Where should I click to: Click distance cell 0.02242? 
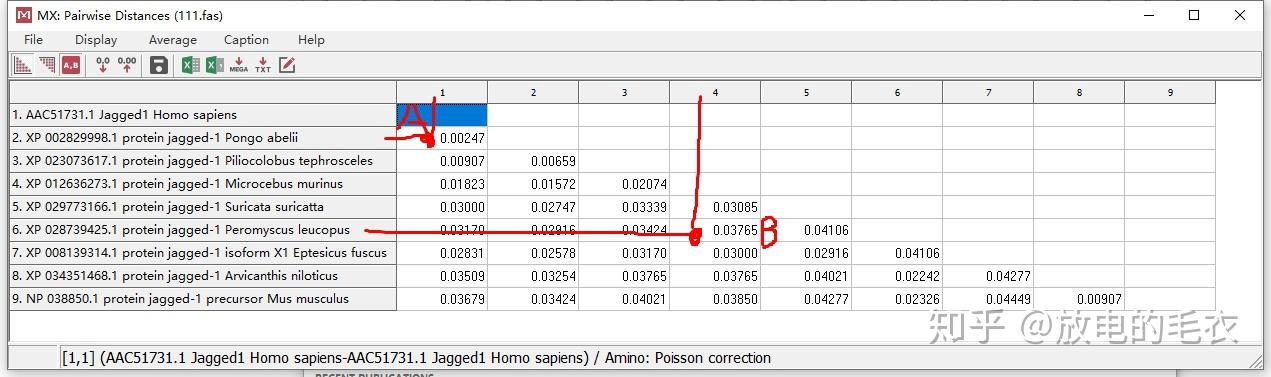click(x=897, y=276)
